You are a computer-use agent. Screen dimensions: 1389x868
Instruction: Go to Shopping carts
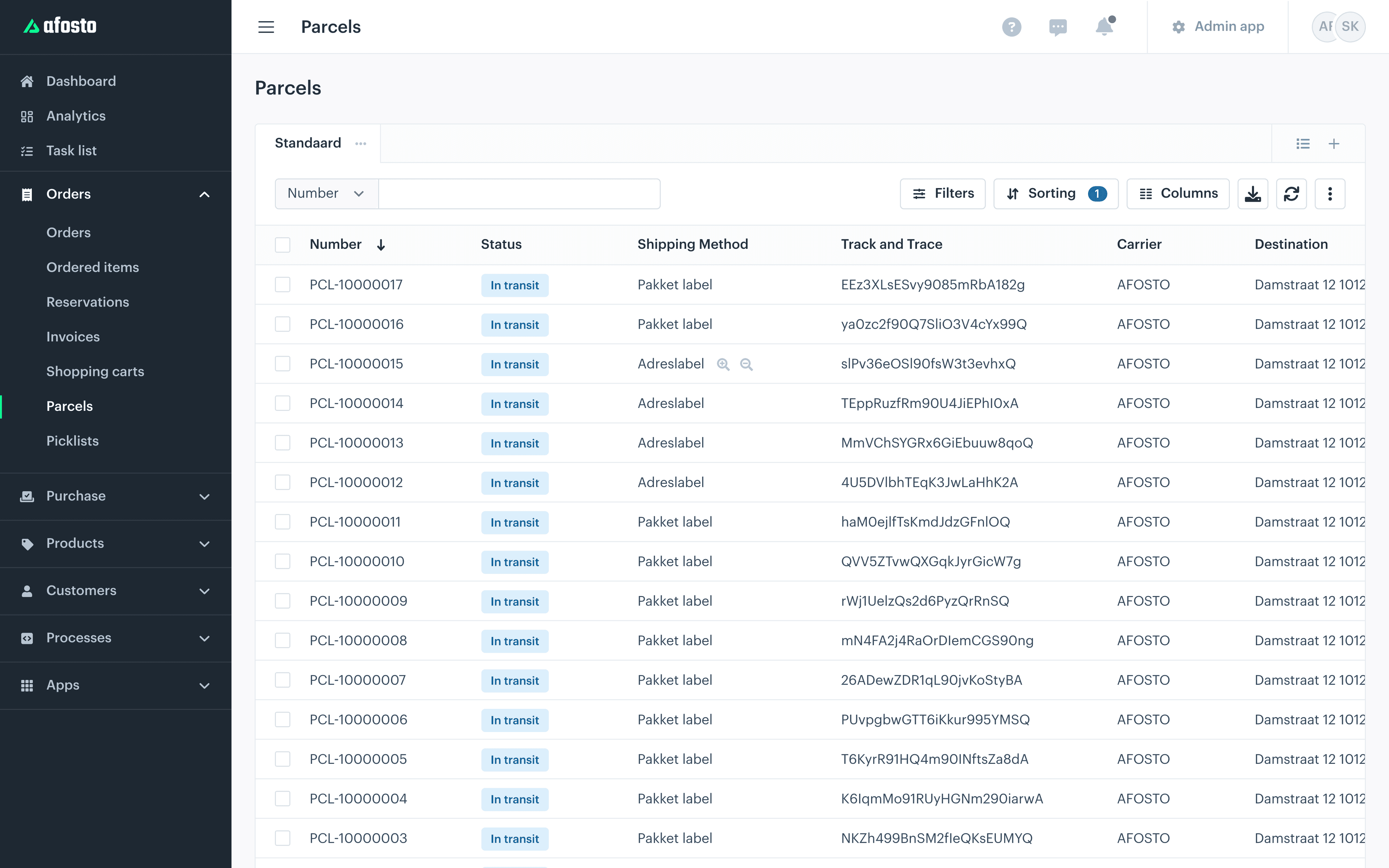(x=95, y=371)
